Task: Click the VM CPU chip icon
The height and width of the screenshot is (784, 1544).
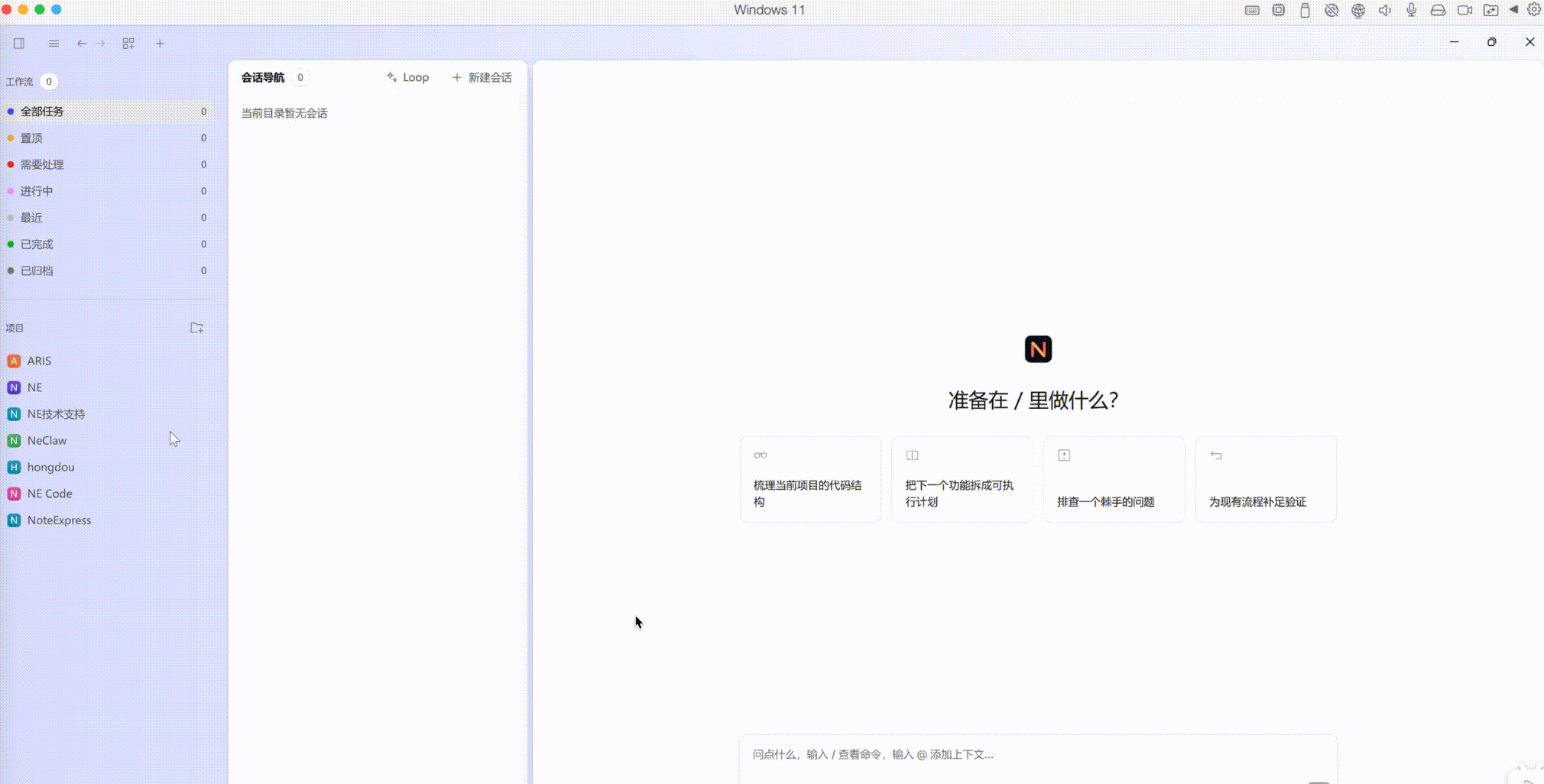Action: [x=1279, y=10]
